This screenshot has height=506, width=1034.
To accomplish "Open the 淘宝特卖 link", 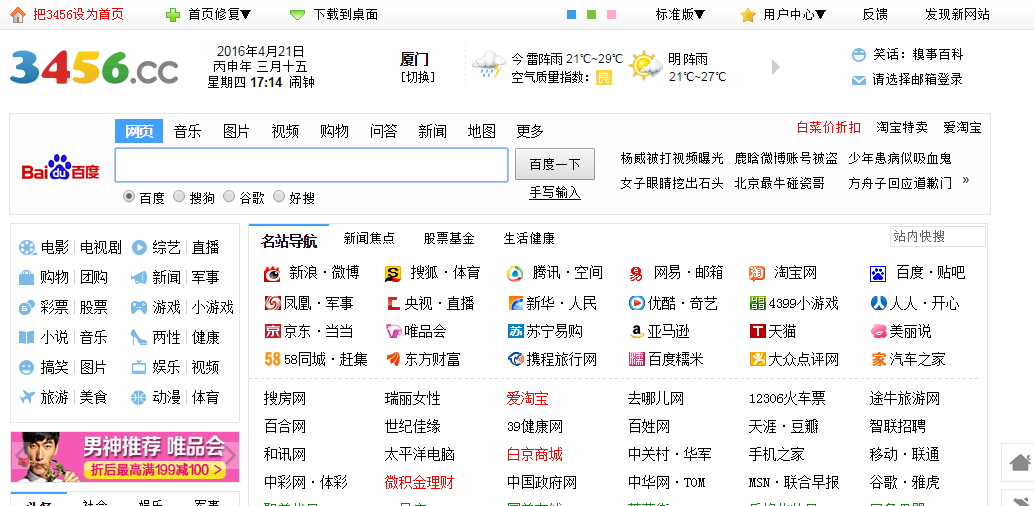I will (902, 127).
